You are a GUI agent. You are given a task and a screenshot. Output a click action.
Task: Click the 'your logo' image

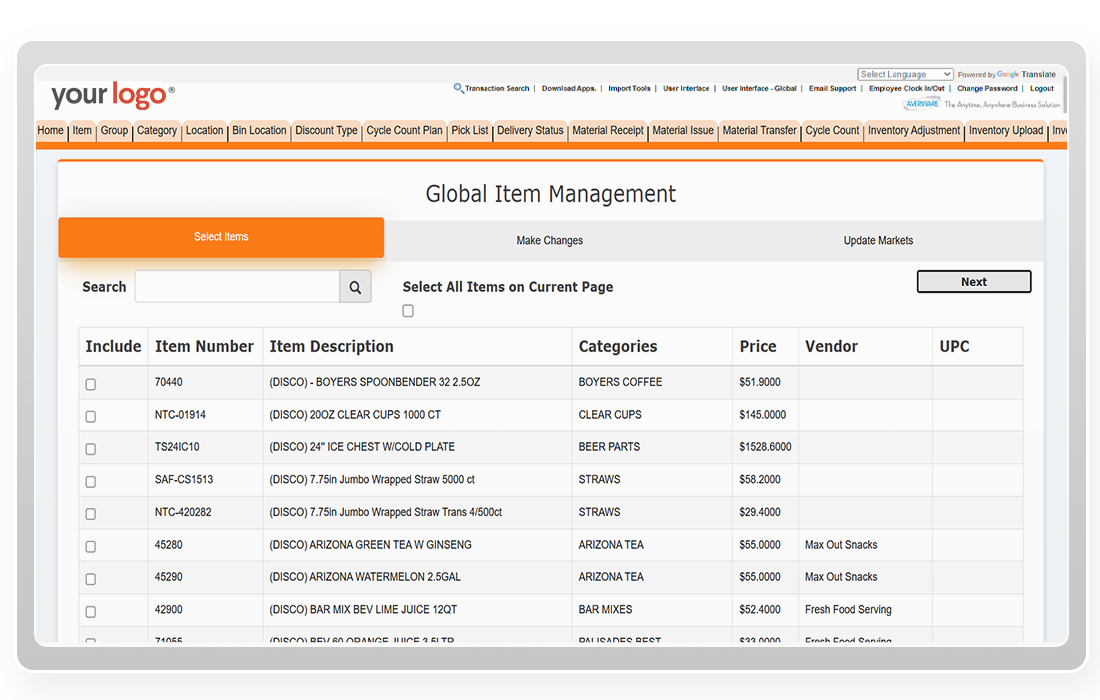(113, 95)
